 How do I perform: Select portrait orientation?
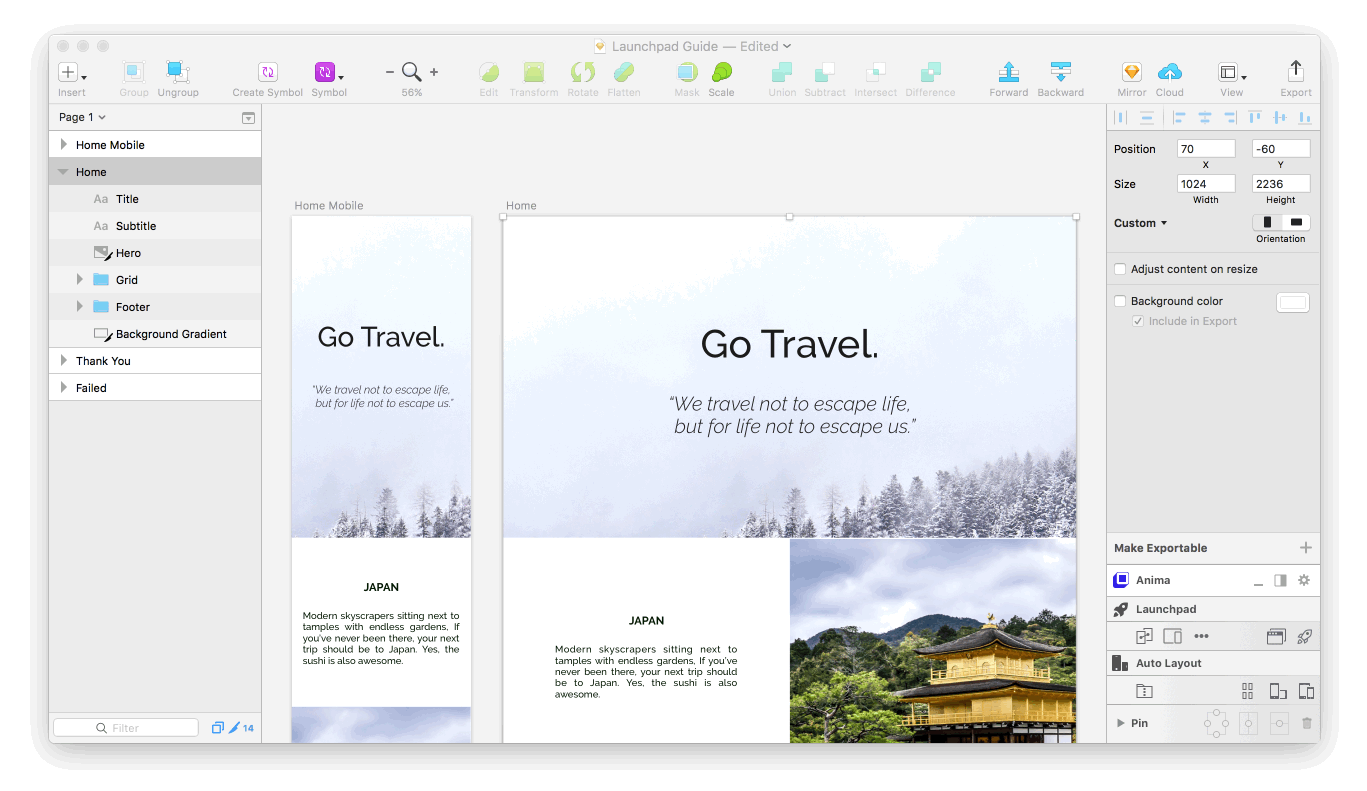1267,222
